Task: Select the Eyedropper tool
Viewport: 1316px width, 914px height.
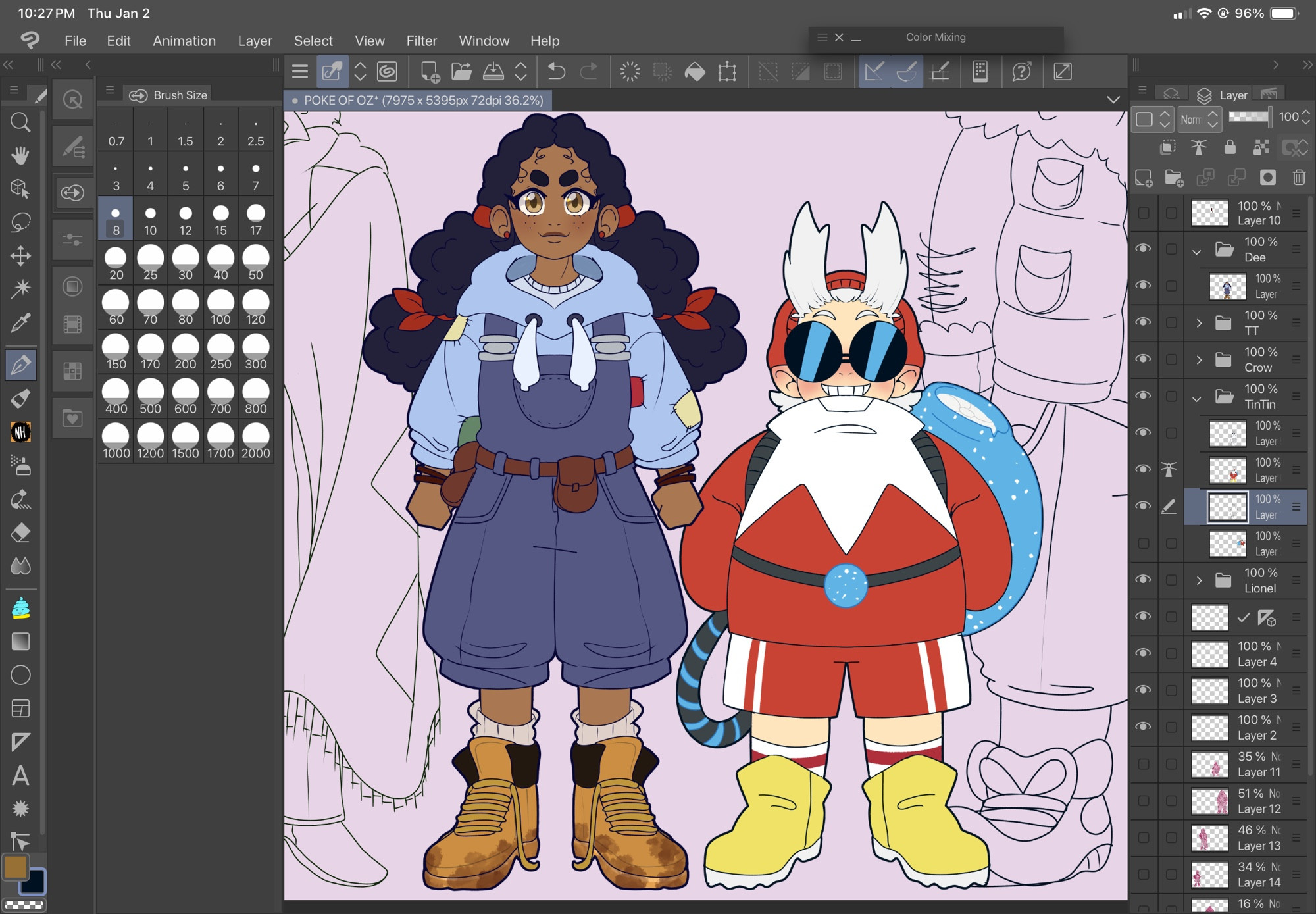Action: pyautogui.click(x=20, y=322)
